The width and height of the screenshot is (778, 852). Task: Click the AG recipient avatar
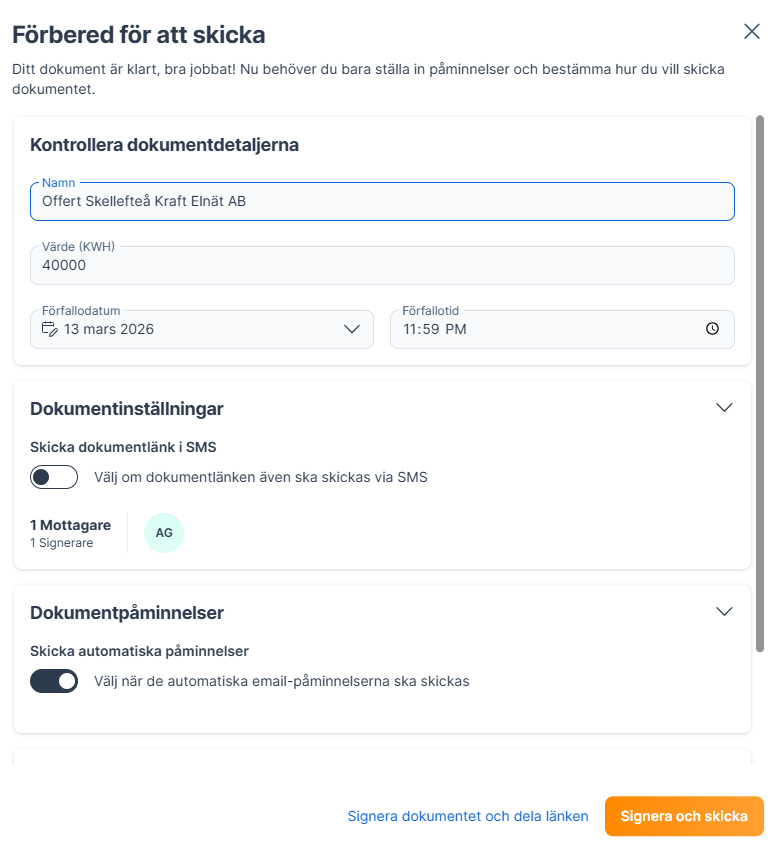pos(164,533)
